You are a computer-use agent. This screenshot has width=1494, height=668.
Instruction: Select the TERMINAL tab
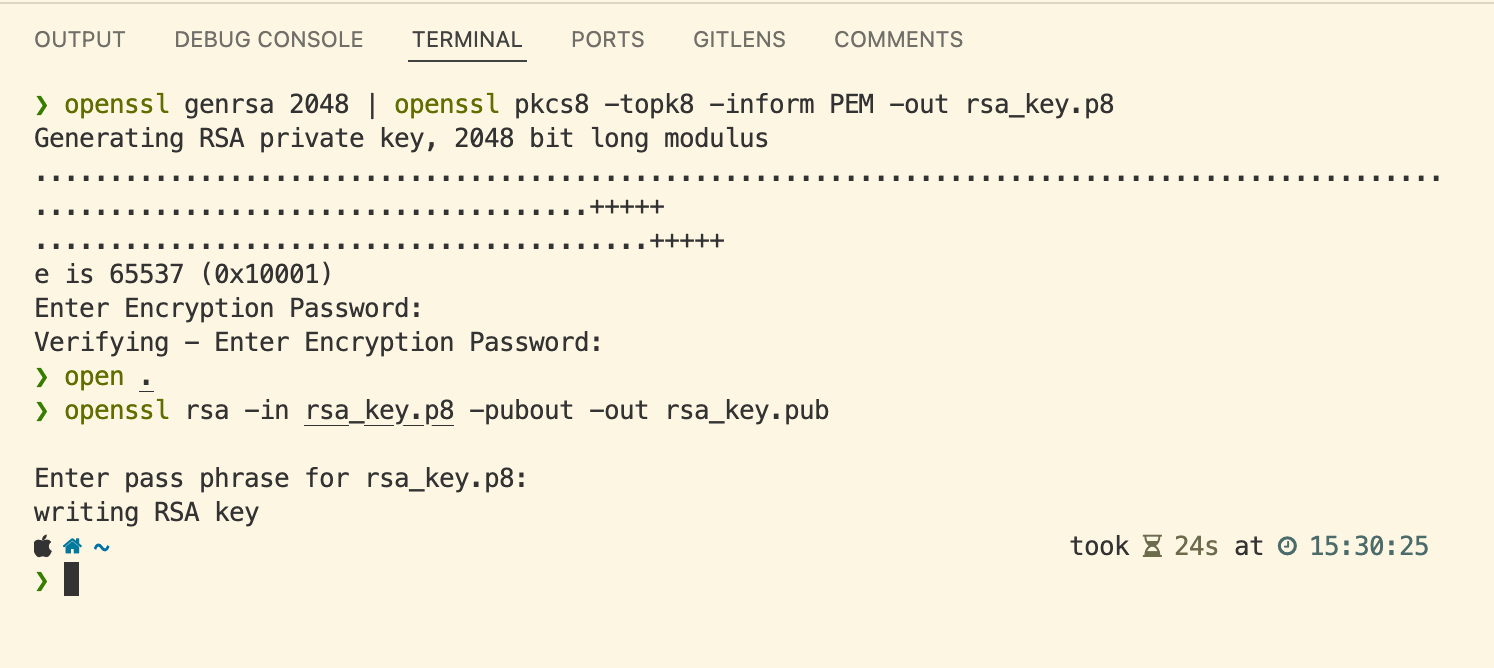click(x=467, y=40)
